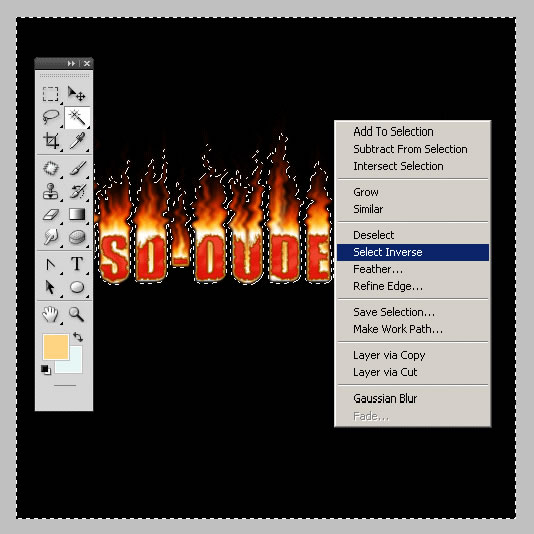Select the Gradient tool
Screen dimensions: 534x534
click(x=77, y=214)
